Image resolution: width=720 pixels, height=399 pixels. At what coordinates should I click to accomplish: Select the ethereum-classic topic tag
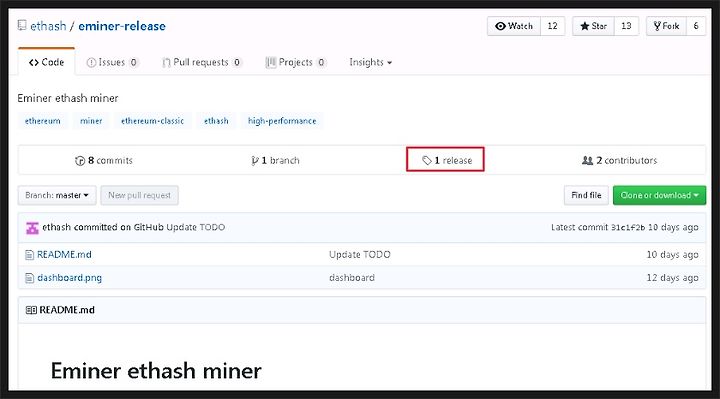pyautogui.click(x=152, y=121)
